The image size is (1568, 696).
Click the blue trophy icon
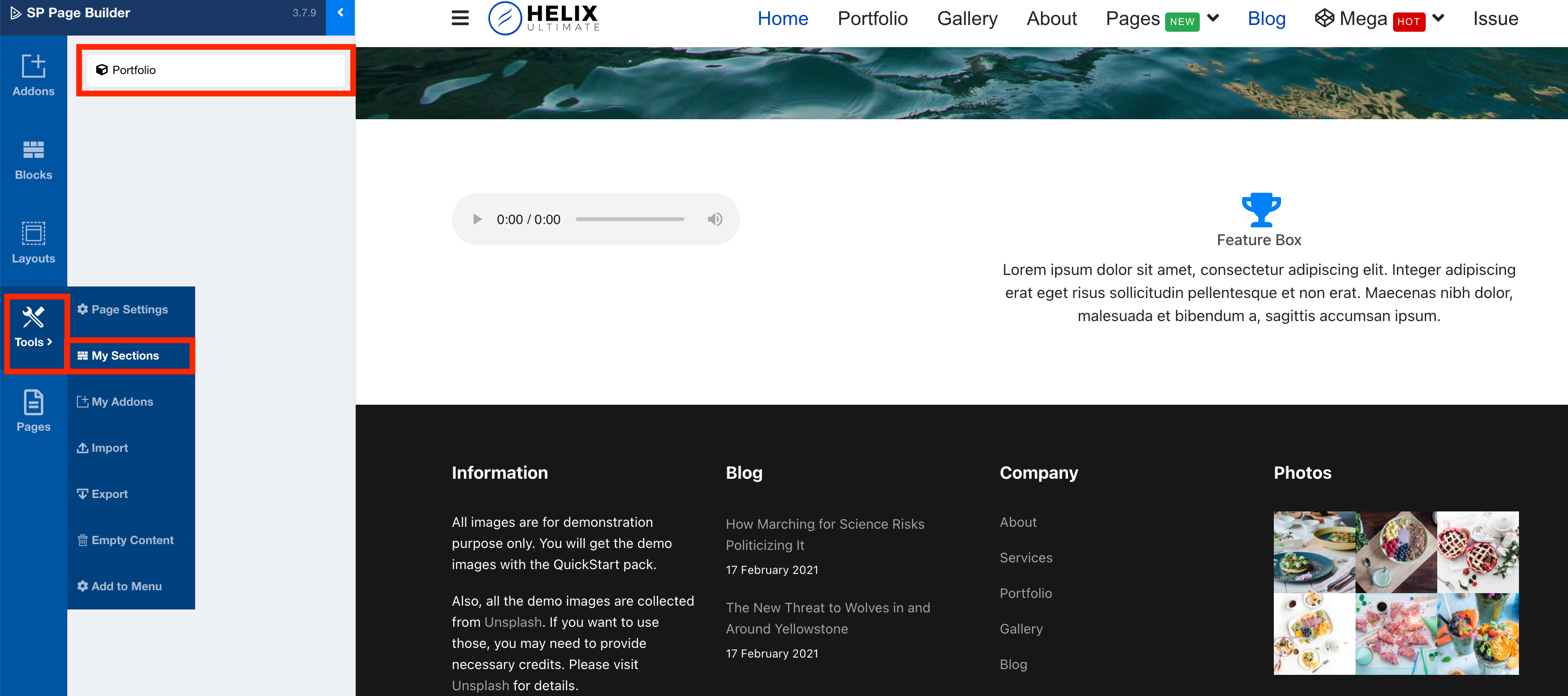click(1261, 210)
